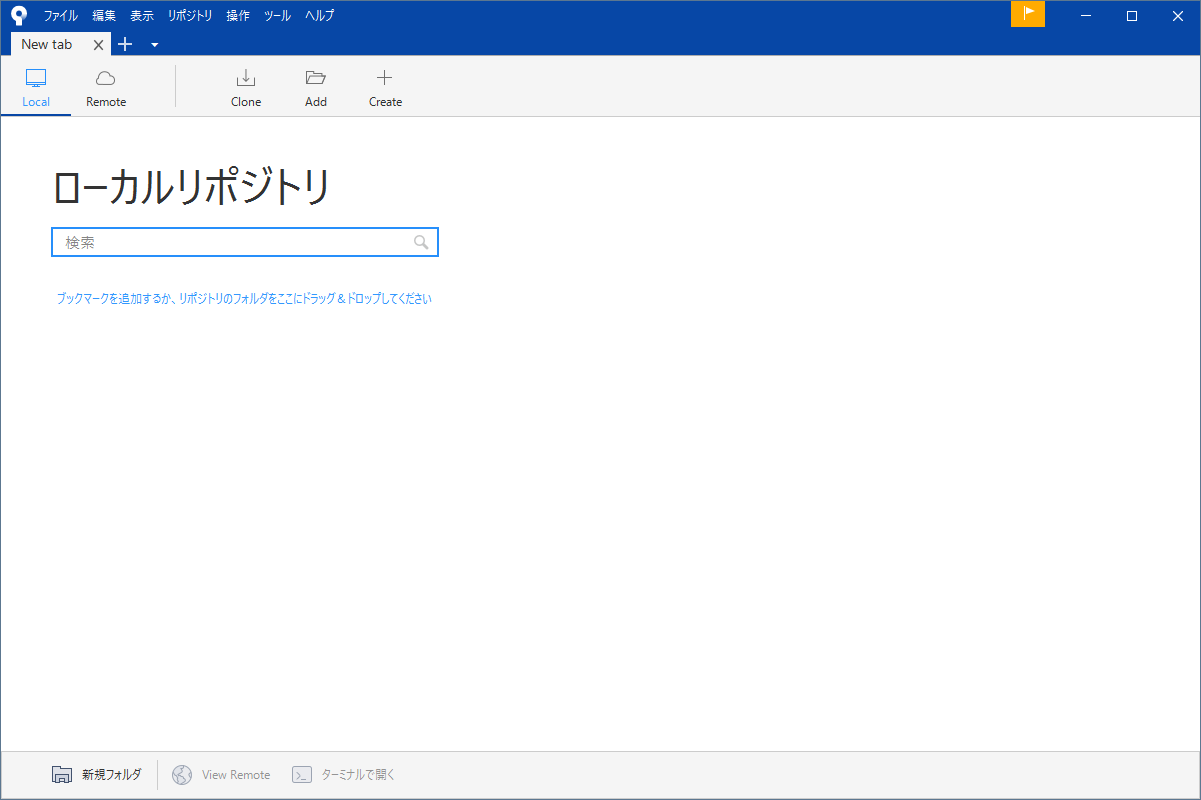Click the Add folder icon
The image size is (1201, 800).
316,78
